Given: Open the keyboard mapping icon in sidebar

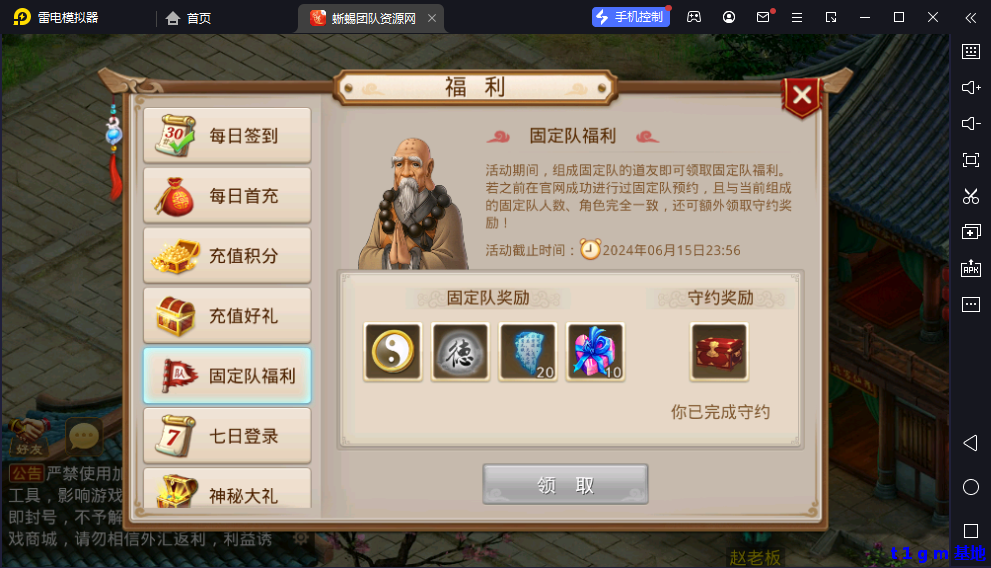Looking at the screenshot, I should (971, 51).
